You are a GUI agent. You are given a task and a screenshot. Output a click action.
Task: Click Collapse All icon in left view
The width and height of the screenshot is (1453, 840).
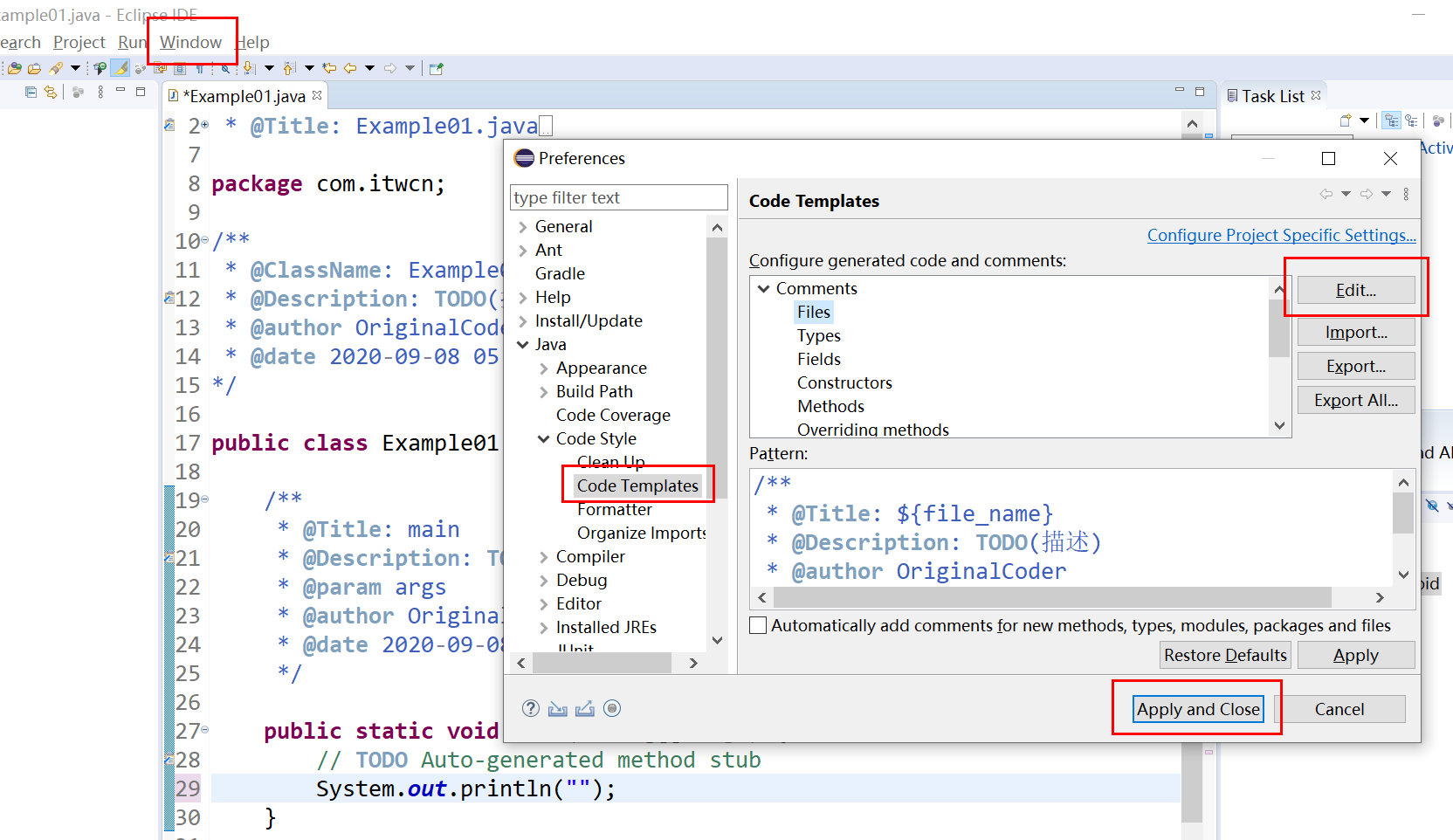[x=31, y=92]
